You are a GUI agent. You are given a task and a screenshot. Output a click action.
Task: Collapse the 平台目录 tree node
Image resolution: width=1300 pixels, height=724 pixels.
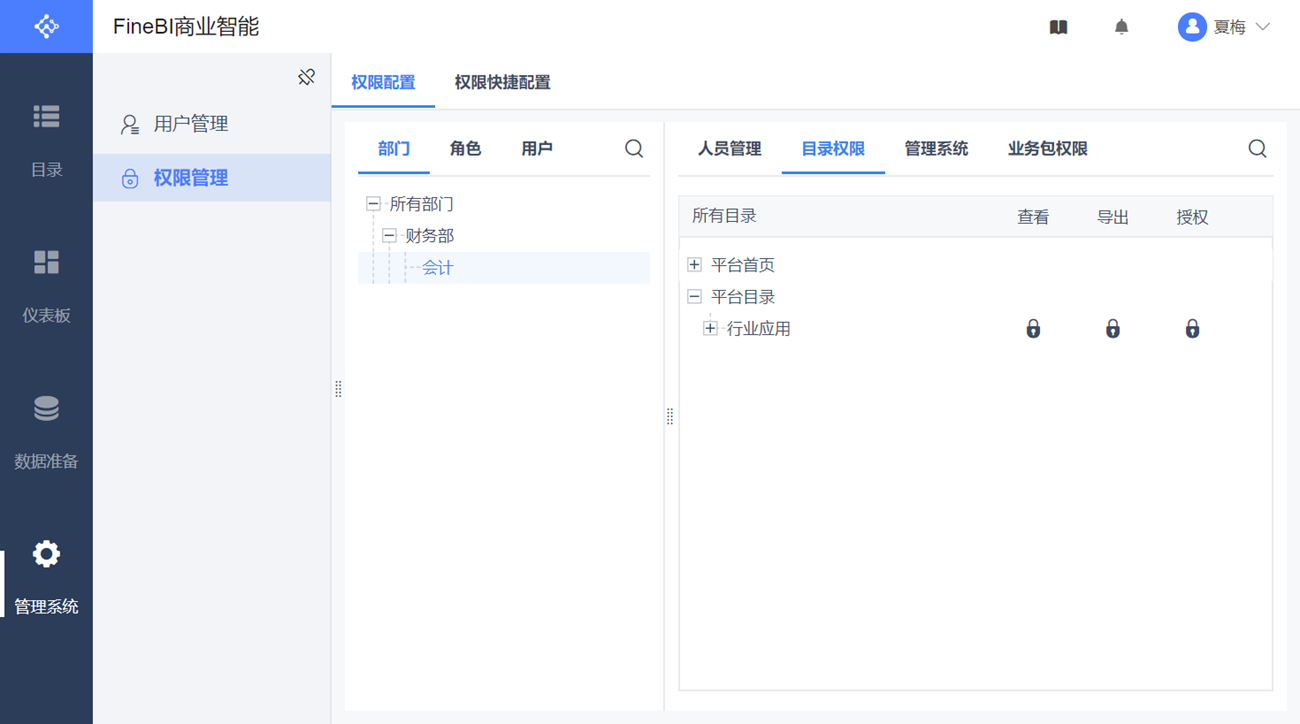pyautogui.click(x=695, y=297)
